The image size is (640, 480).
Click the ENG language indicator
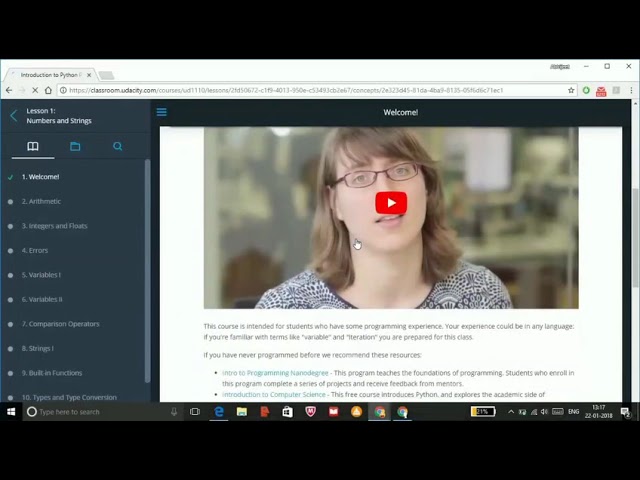(573, 412)
